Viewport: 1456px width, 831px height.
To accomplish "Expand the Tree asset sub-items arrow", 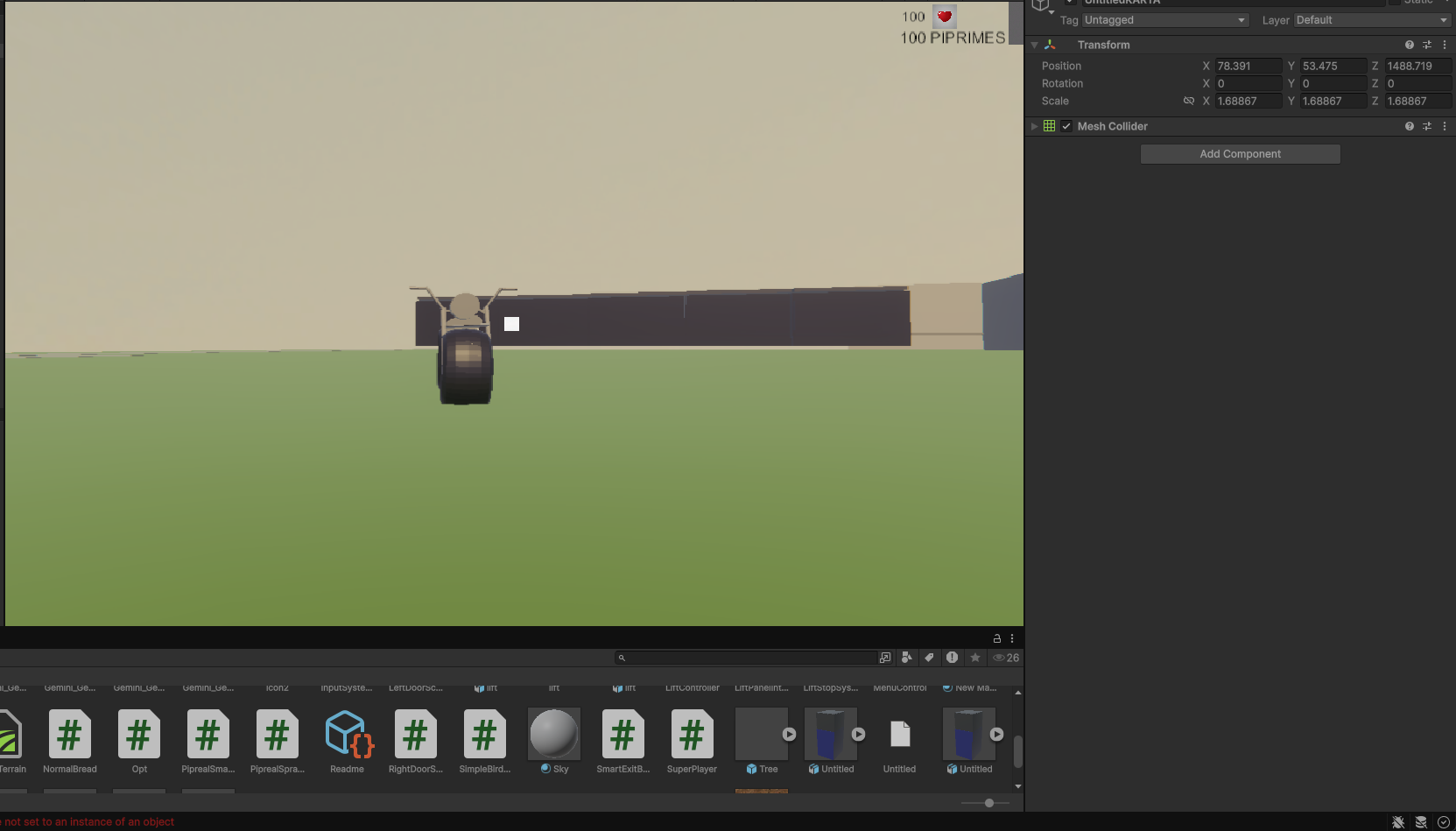I will tap(790, 735).
